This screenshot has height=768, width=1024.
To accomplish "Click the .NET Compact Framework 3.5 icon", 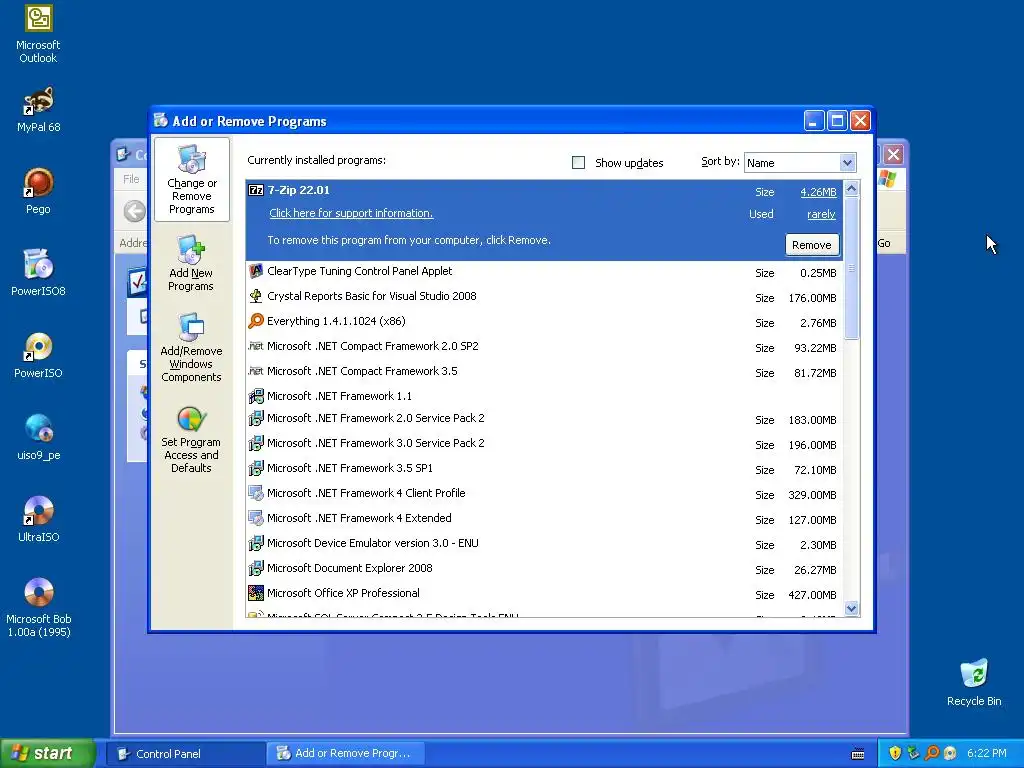I will [x=256, y=371].
